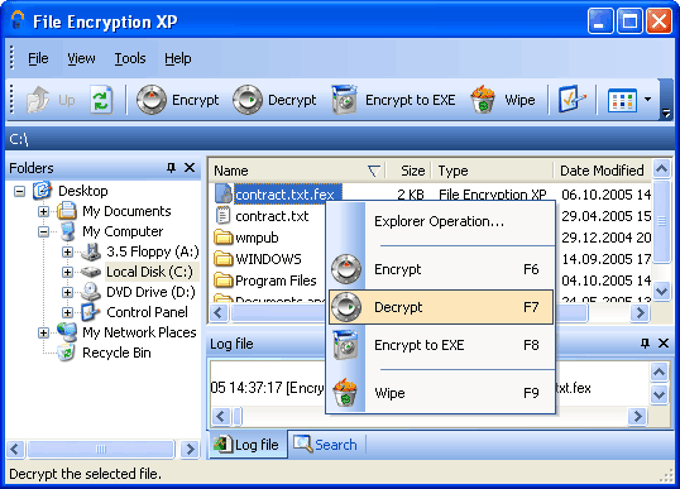Collapse the My Computer tree node
This screenshot has width=680, height=489.
[44, 231]
